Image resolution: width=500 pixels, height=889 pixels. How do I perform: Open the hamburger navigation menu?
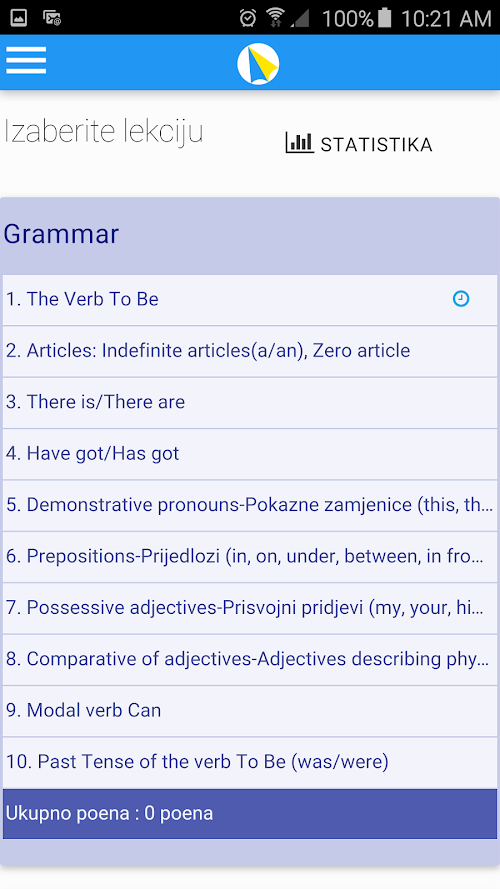tap(26, 60)
